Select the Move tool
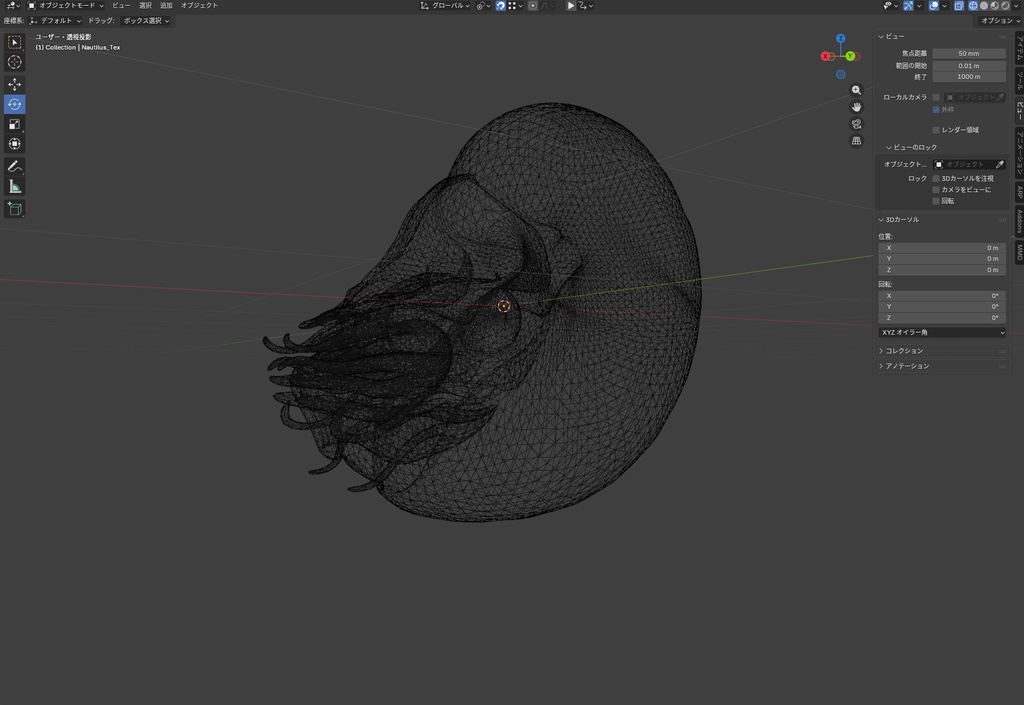The width and height of the screenshot is (1024, 705). 14,84
